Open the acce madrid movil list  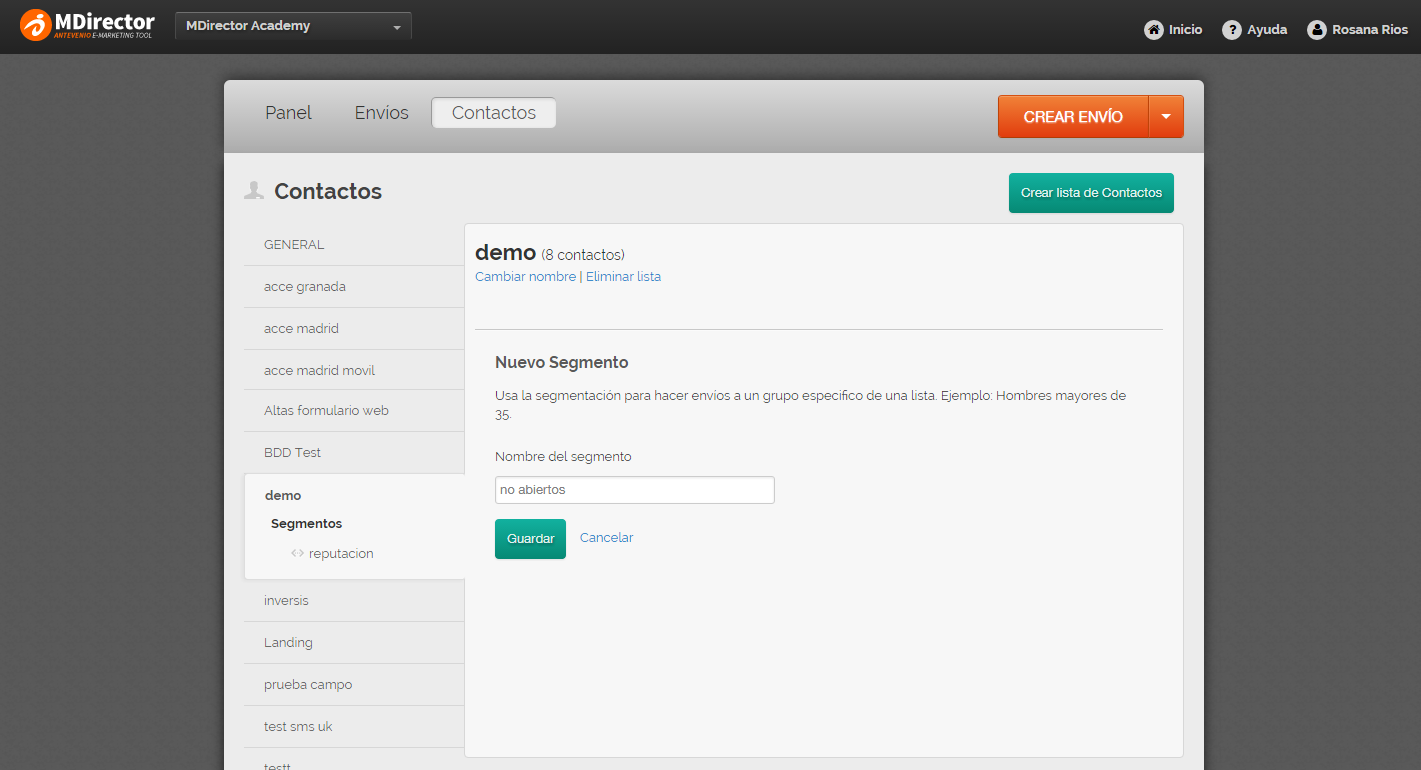[354, 370]
